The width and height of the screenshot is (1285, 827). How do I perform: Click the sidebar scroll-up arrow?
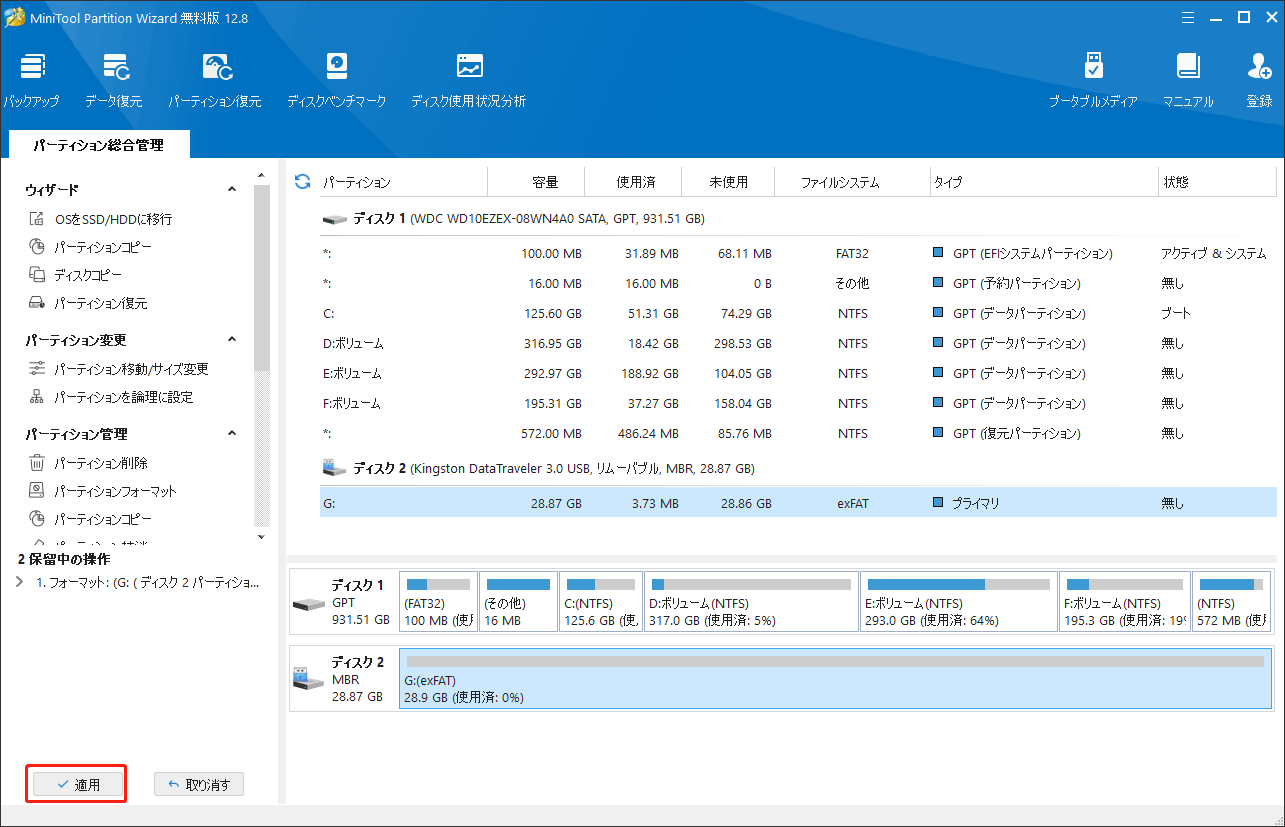pyautogui.click(x=262, y=177)
